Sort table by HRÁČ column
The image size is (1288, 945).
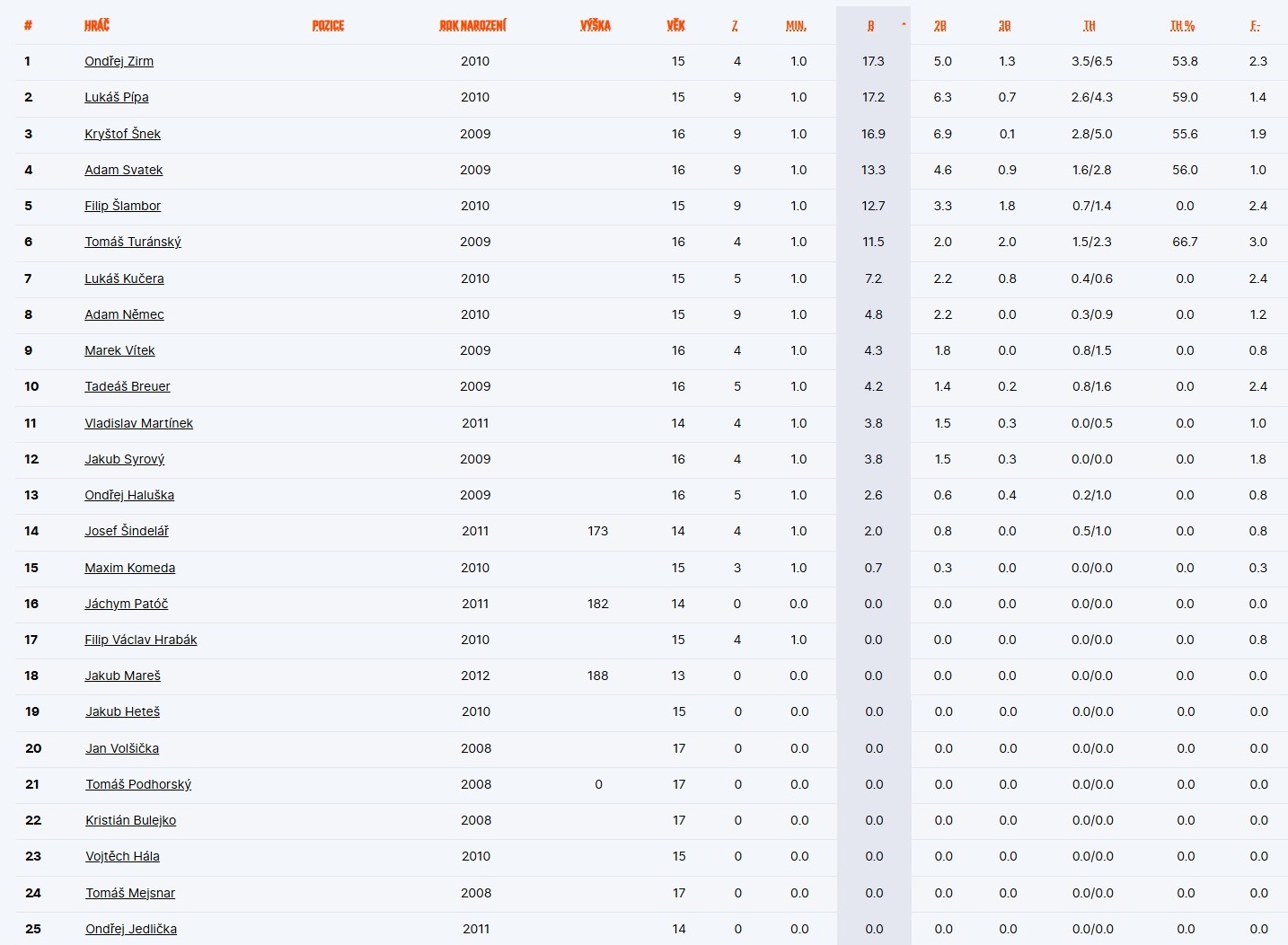pyautogui.click(x=97, y=26)
